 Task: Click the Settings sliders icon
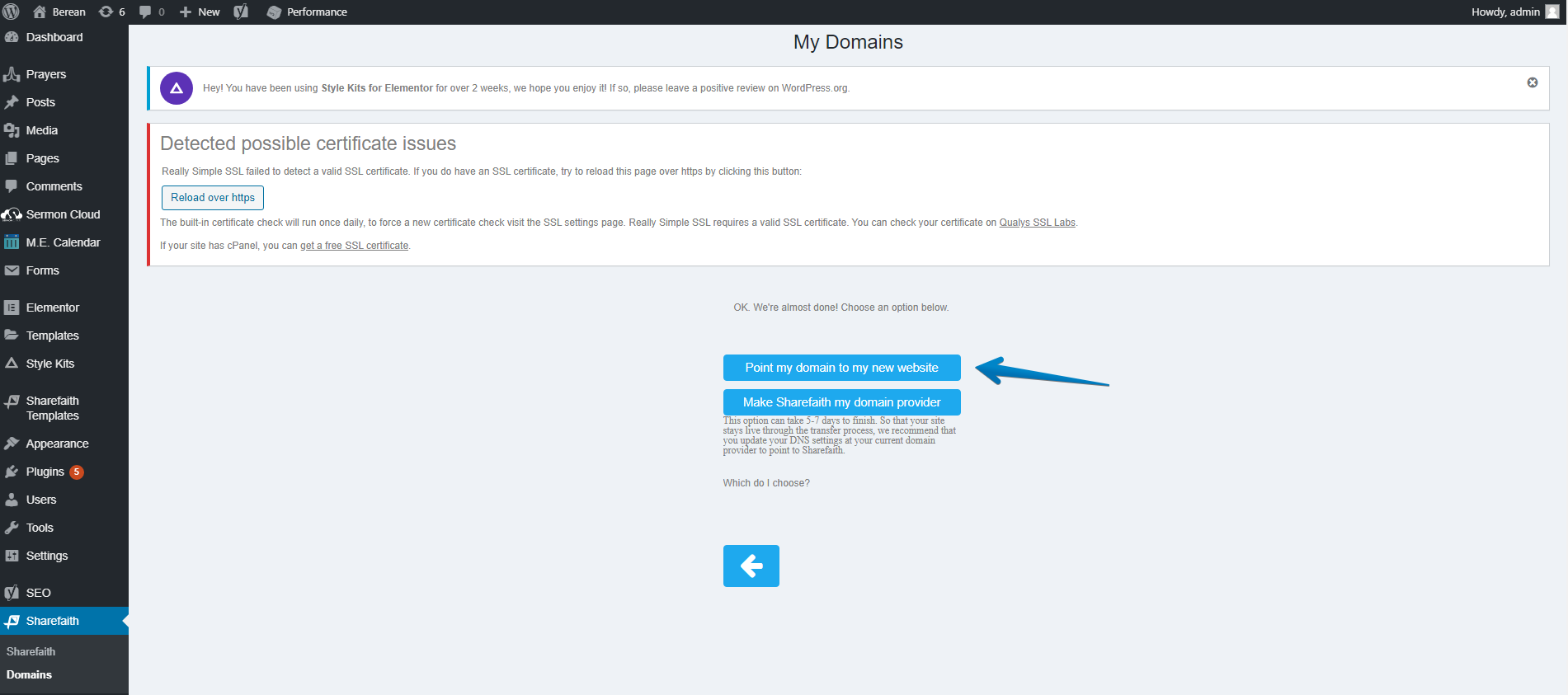pos(12,556)
